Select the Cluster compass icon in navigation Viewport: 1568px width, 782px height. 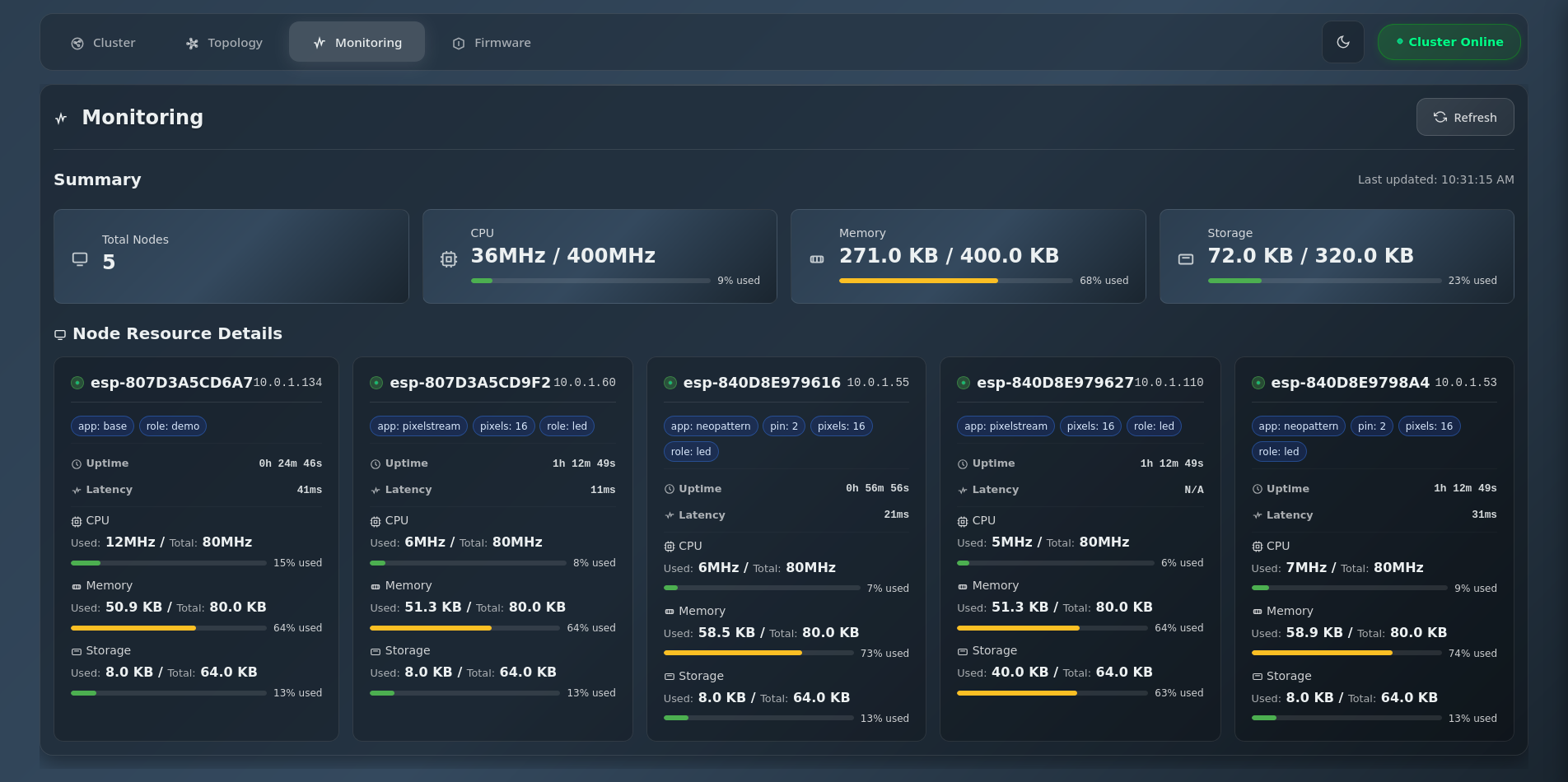pos(77,43)
